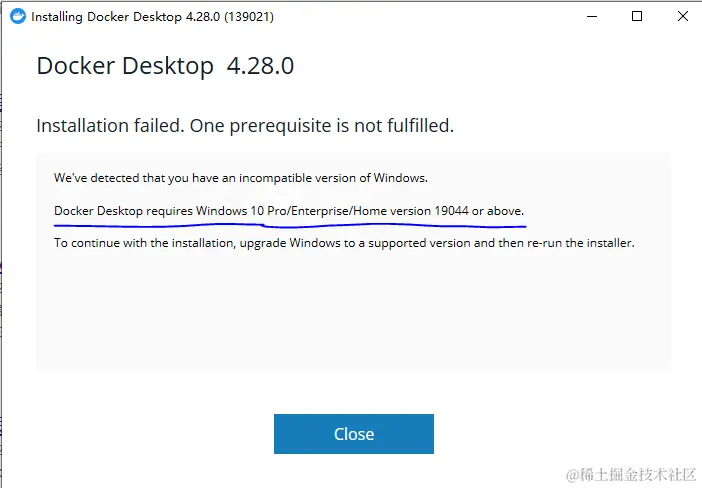
Task: Click the blue Close button
Action: coord(354,434)
